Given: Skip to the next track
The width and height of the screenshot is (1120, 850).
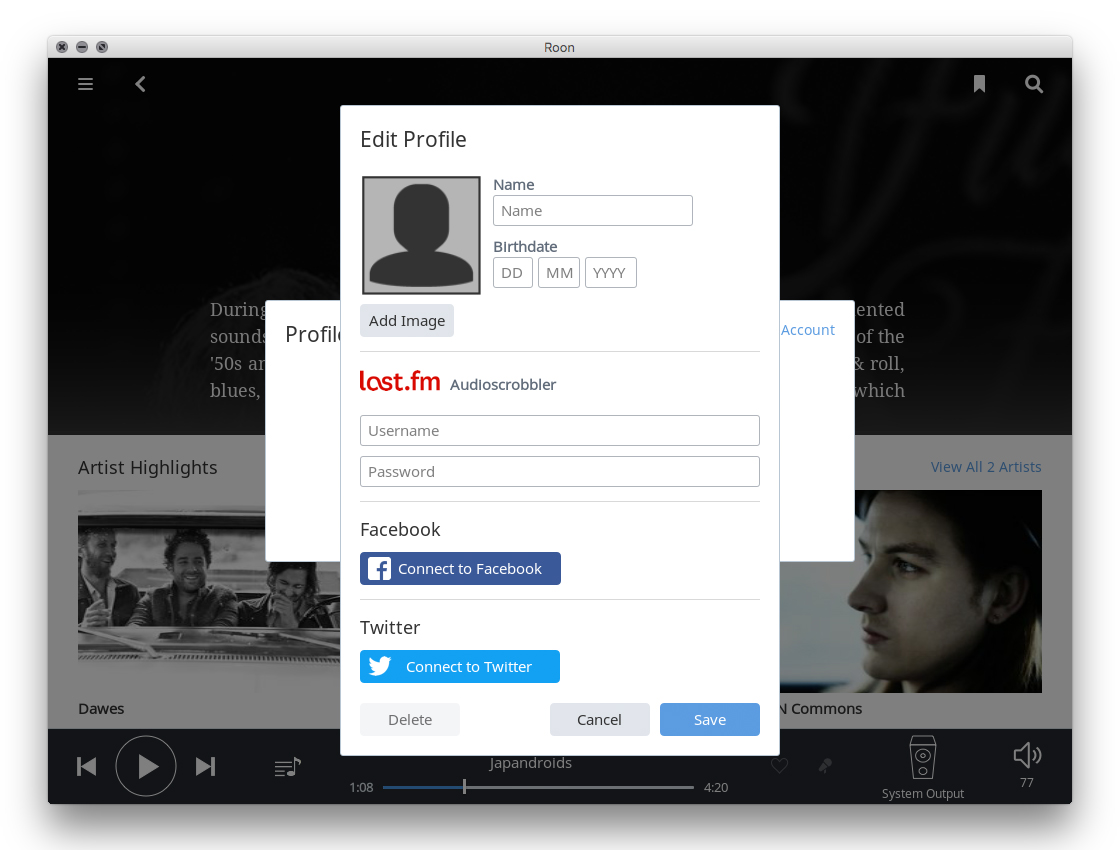Looking at the screenshot, I should pyautogui.click(x=205, y=766).
